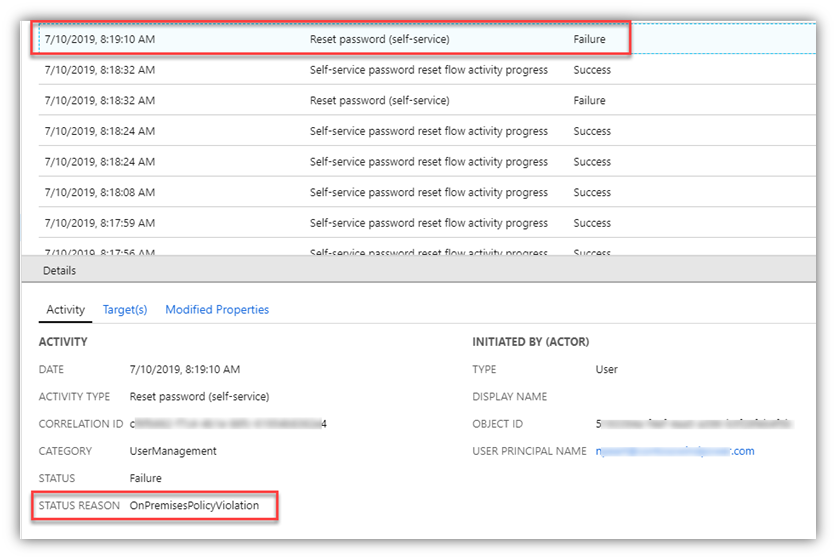The height and width of the screenshot is (559, 836).
Task: Click the Activity Type value in details
Action: (199, 396)
